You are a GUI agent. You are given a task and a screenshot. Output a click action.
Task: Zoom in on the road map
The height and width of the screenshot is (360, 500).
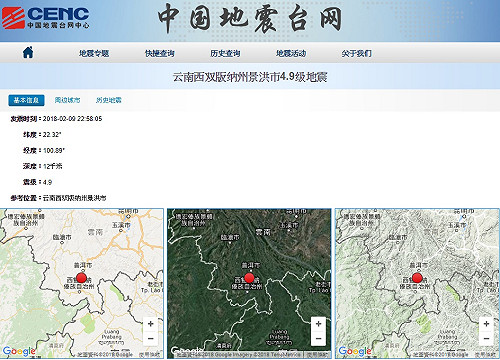150,324
